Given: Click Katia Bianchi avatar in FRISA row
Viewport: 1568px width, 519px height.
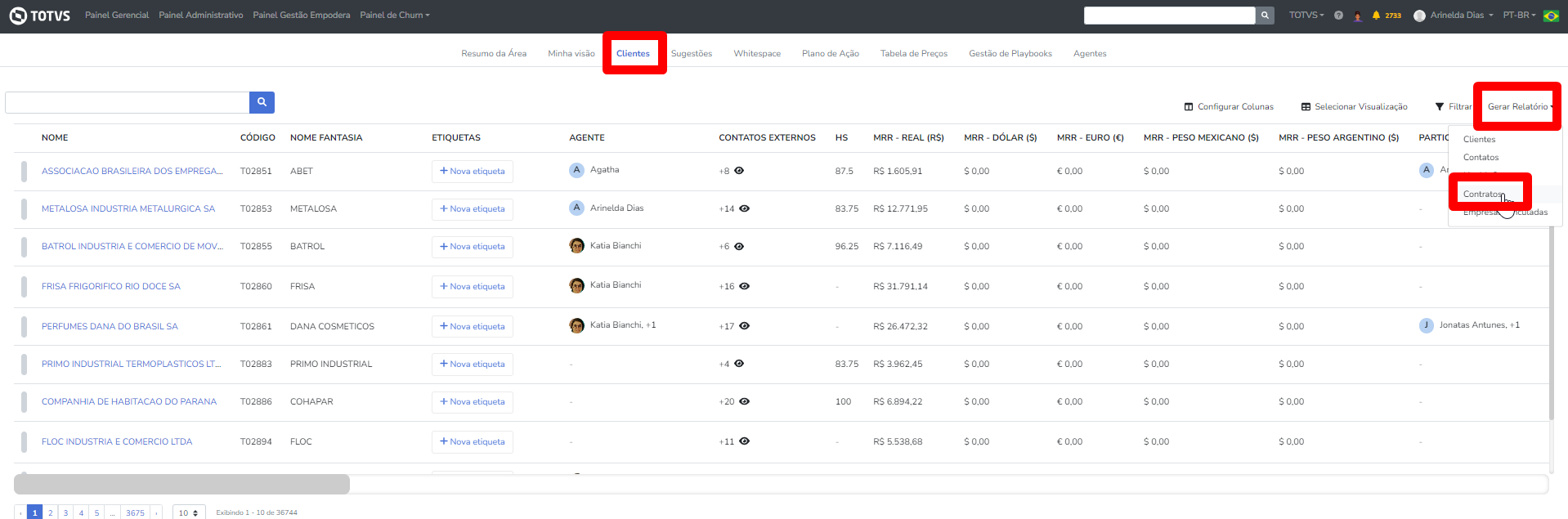Looking at the screenshot, I should (x=576, y=285).
